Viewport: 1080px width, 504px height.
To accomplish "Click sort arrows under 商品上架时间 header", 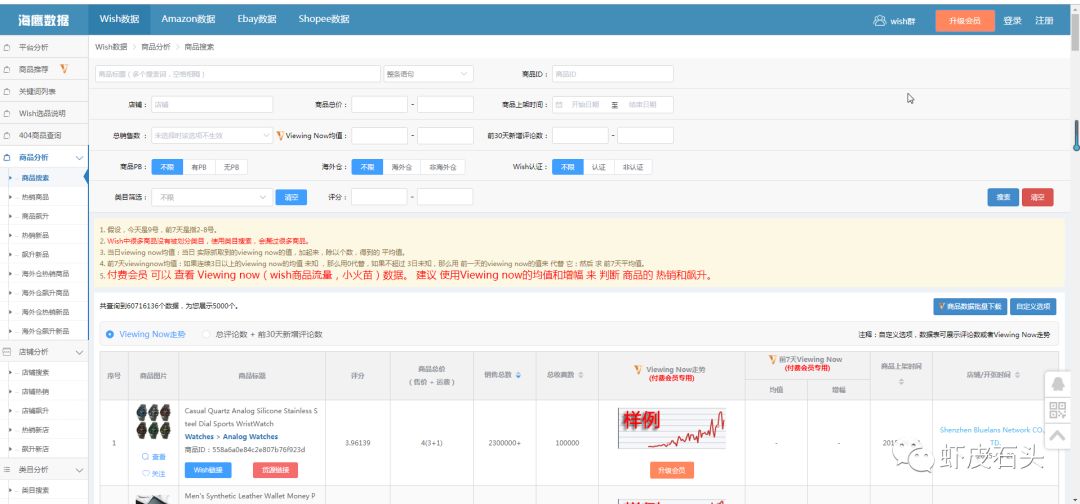I will [901, 381].
